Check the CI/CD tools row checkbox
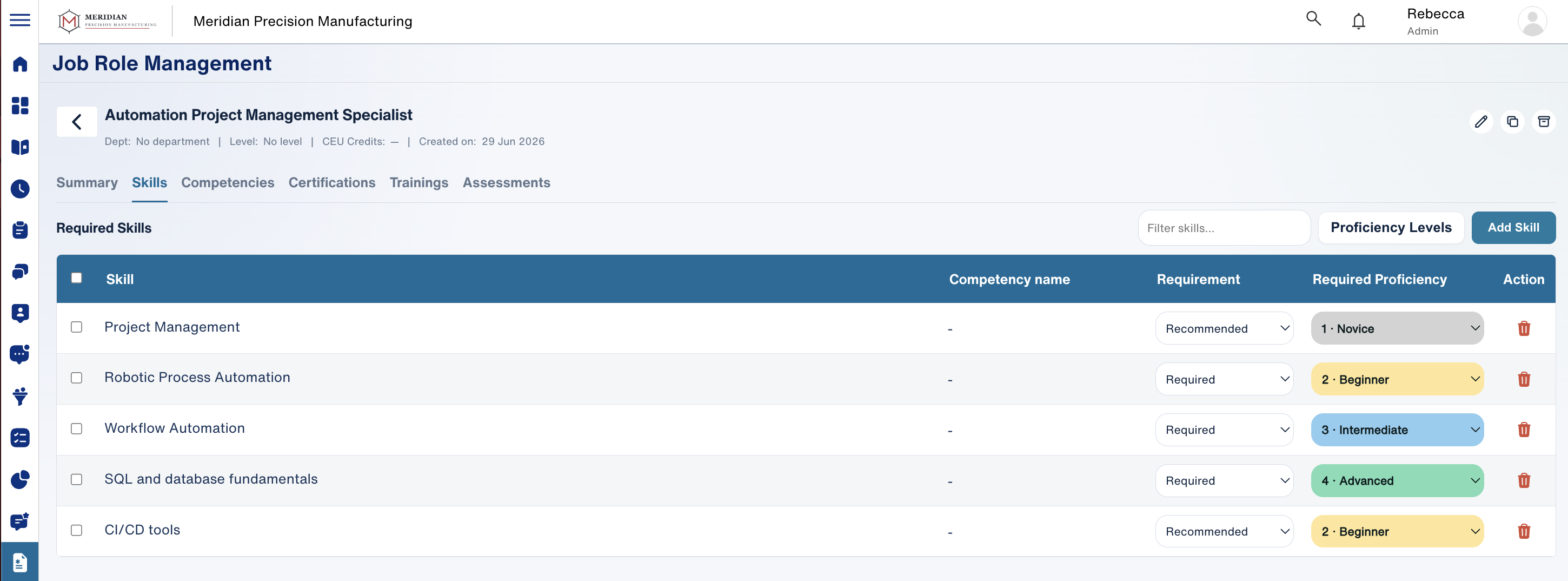This screenshot has width=1568, height=581. pos(76,530)
